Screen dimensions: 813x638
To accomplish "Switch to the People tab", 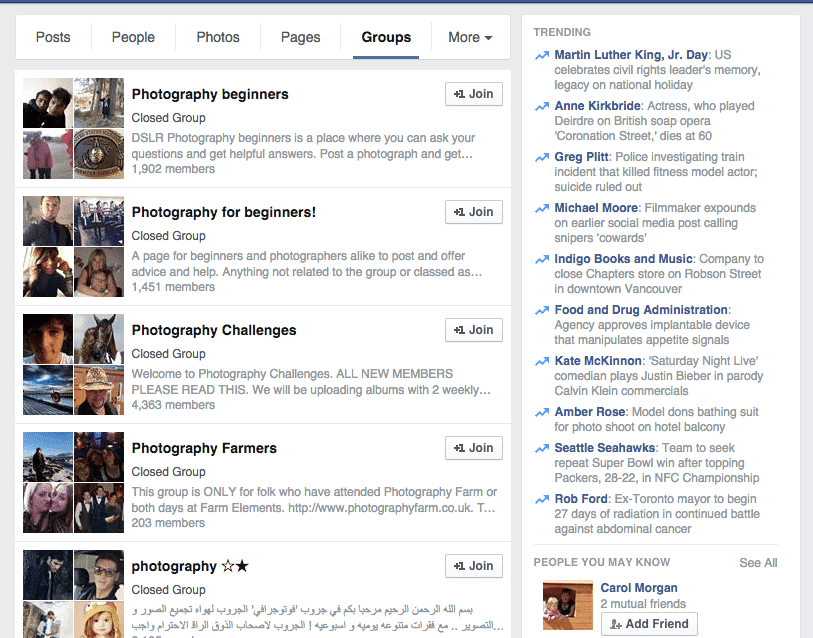I will coord(133,37).
